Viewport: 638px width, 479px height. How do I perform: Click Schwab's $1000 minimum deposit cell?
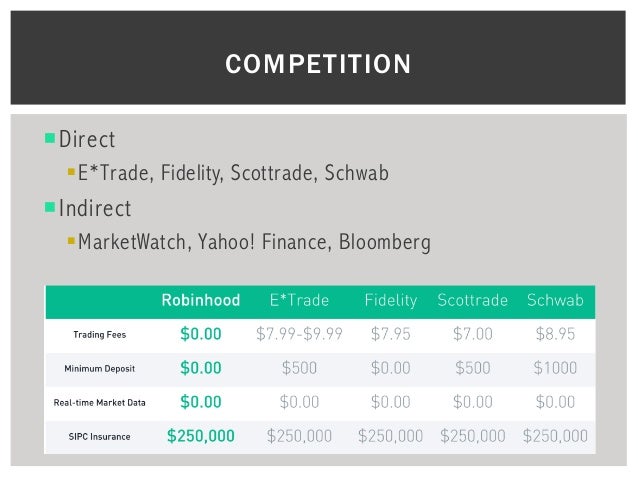pos(554,368)
